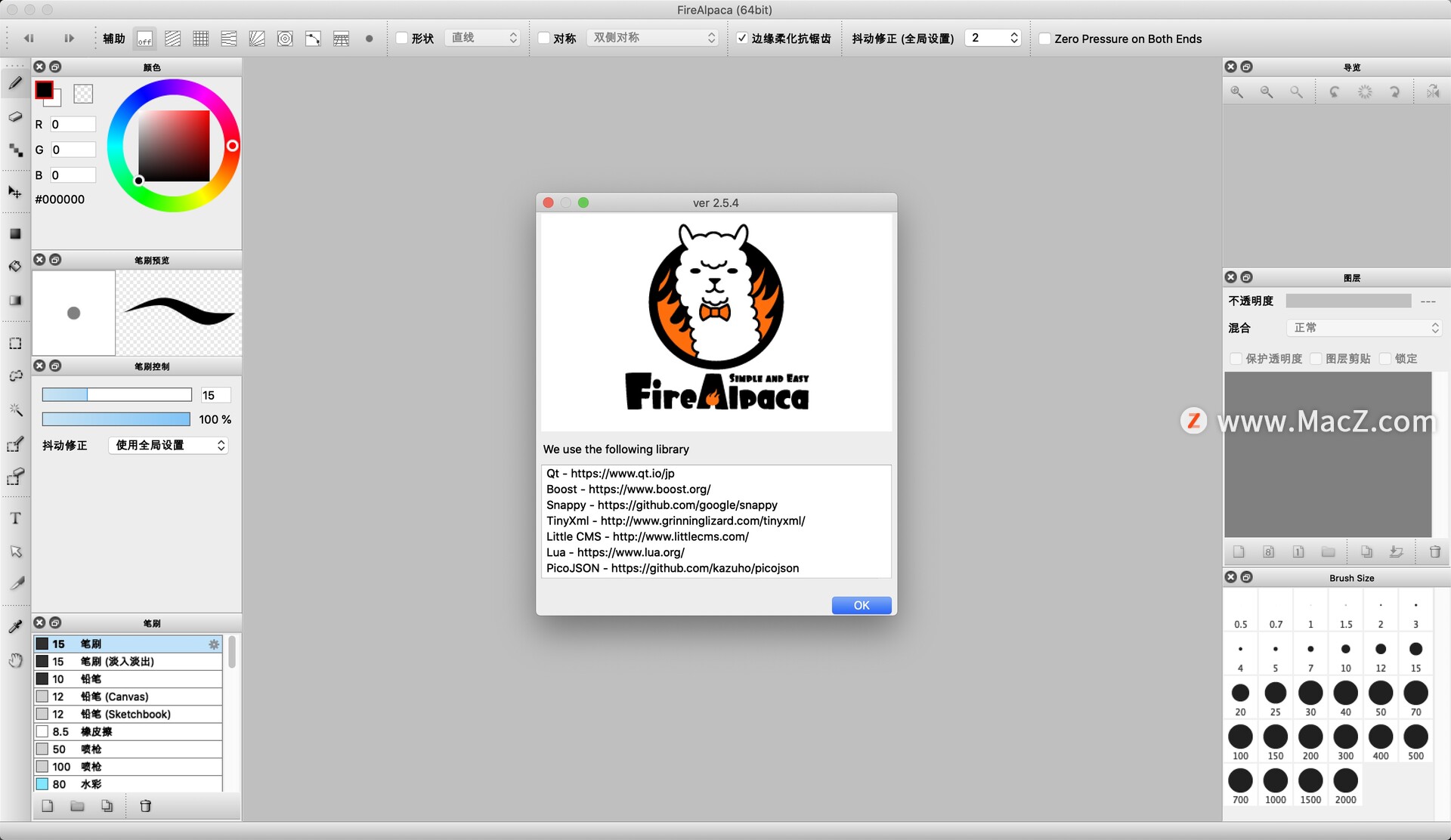The height and width of the screenshot is (840, 1451).
Task: Select the Brush tool in left toolbar
Action: [x=15, y=83]
